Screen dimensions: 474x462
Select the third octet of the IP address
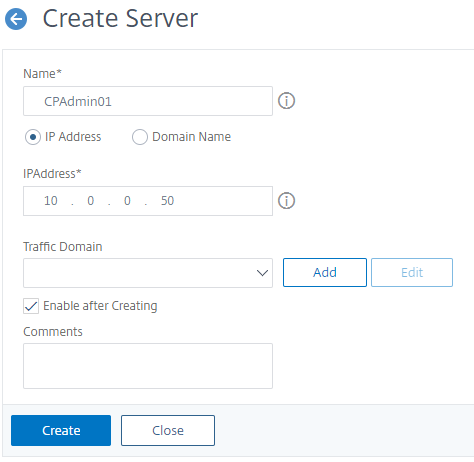(x=127, y=201)
